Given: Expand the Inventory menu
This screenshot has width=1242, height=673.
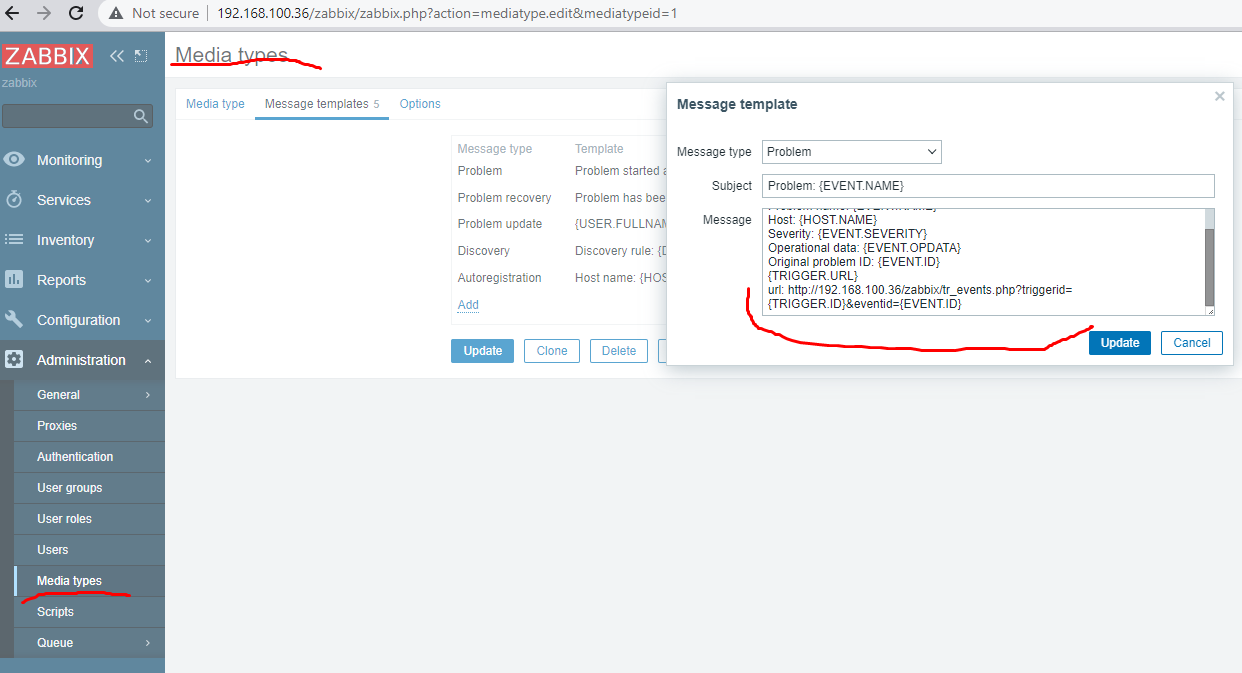Looking at the screenshot, I should point(148,240).
